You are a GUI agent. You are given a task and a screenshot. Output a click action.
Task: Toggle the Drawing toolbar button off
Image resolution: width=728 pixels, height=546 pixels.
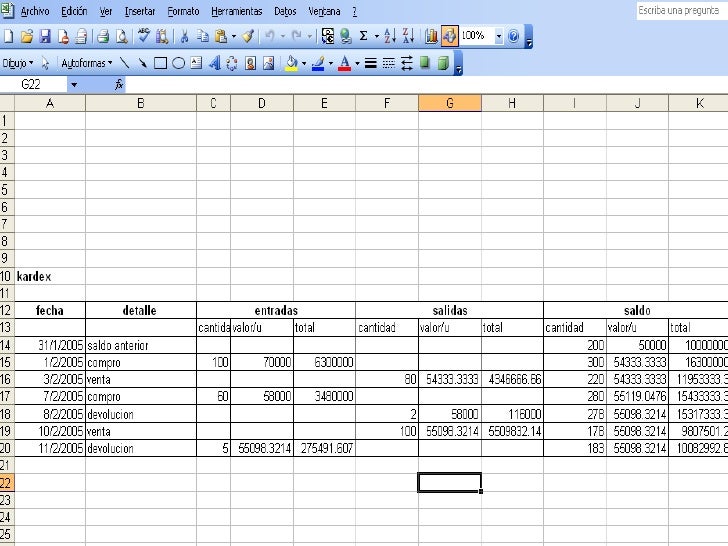449,36
